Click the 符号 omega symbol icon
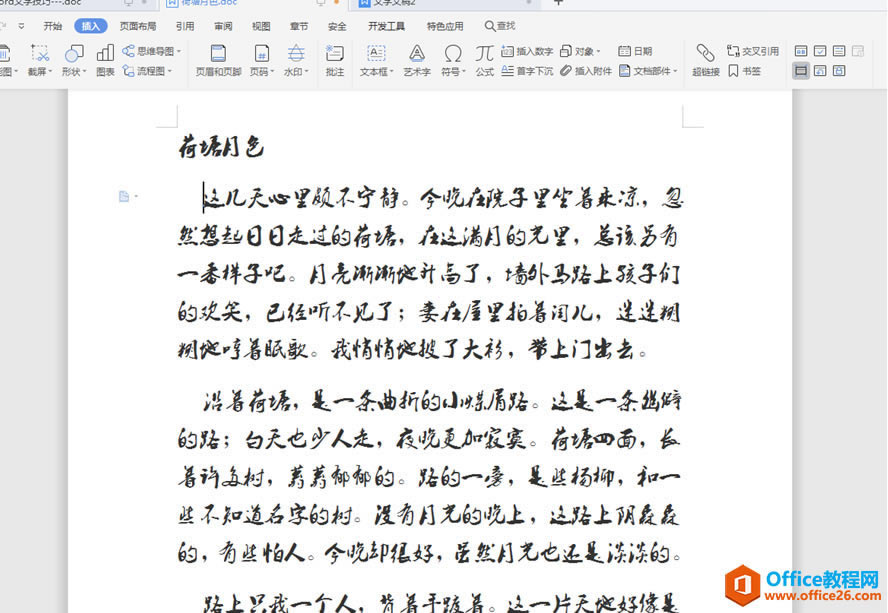The image size is (888, 613). coord(452,53)
